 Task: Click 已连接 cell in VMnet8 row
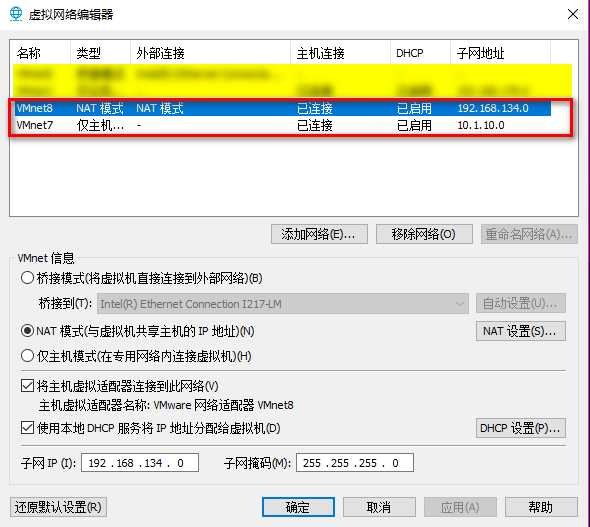tap(315, 108)
